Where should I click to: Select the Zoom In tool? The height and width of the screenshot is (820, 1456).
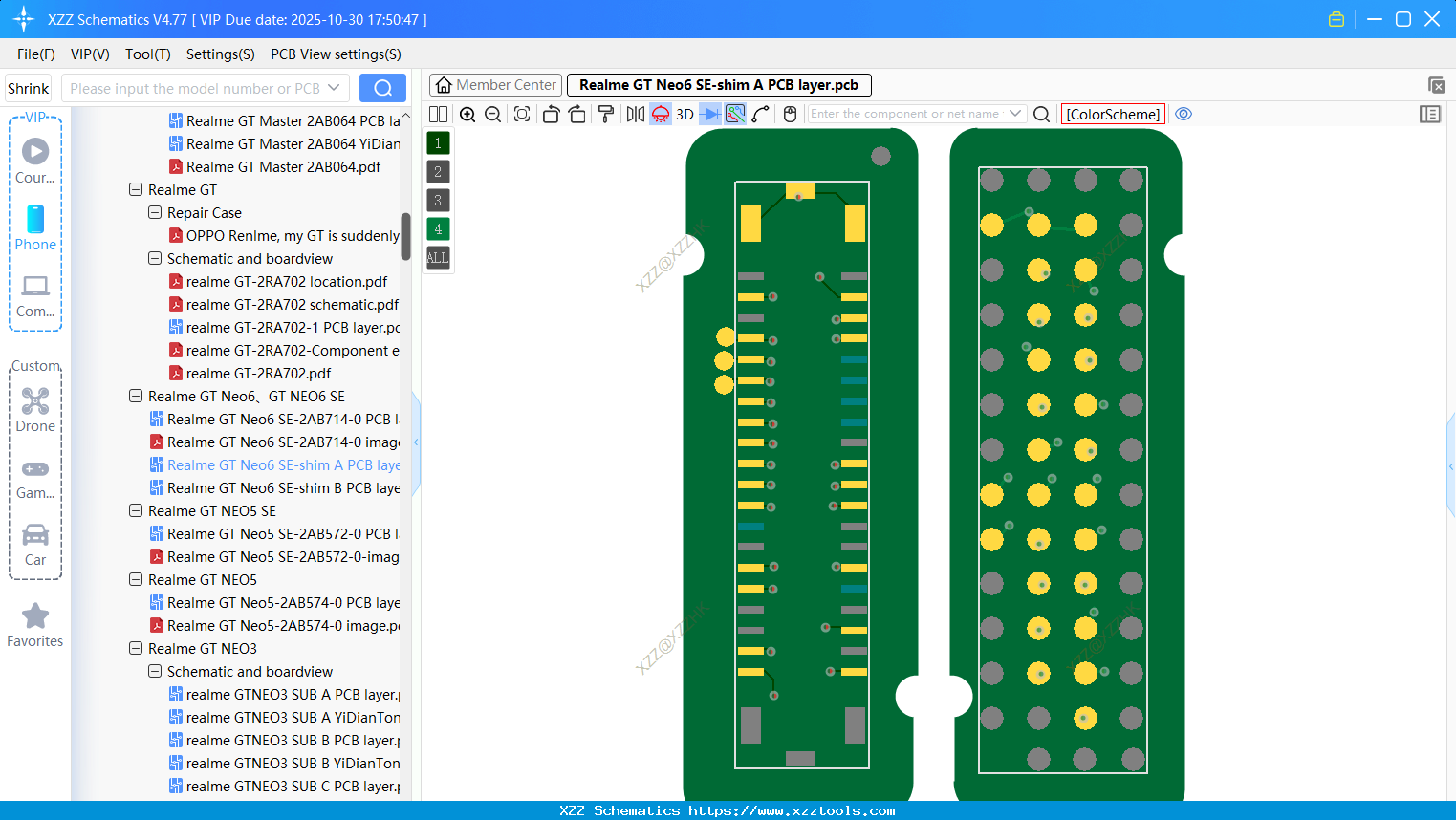pyautogui.click(x=467, y=114)
